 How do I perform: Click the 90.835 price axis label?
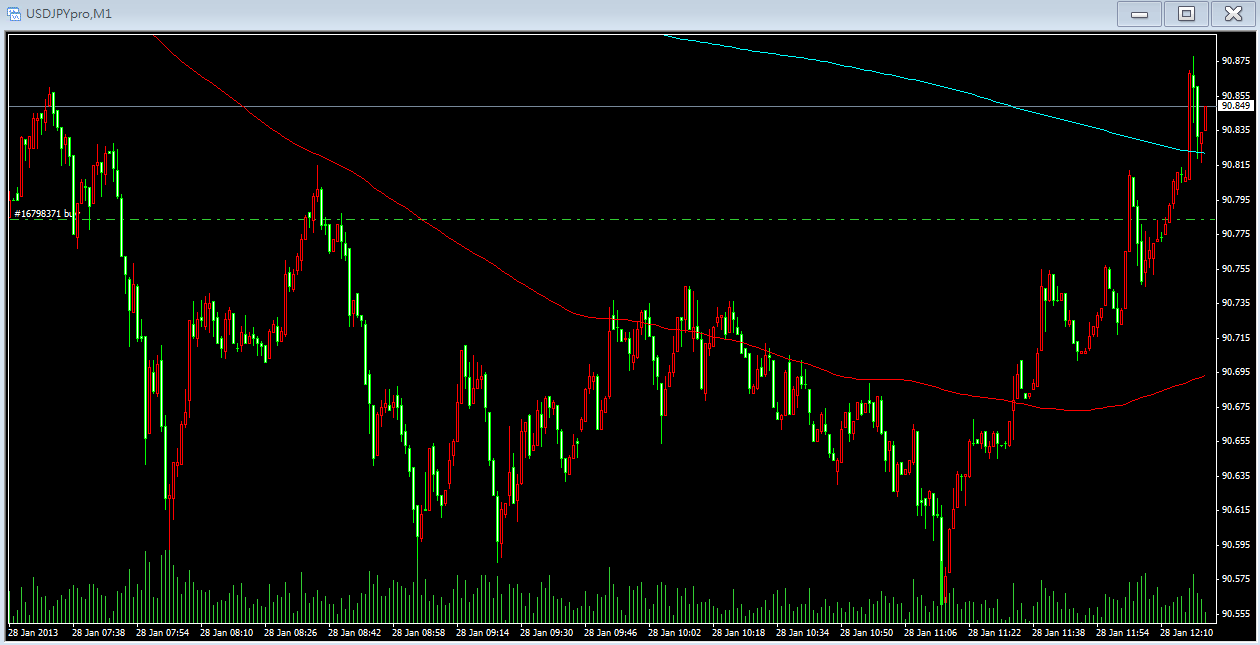1236,130
